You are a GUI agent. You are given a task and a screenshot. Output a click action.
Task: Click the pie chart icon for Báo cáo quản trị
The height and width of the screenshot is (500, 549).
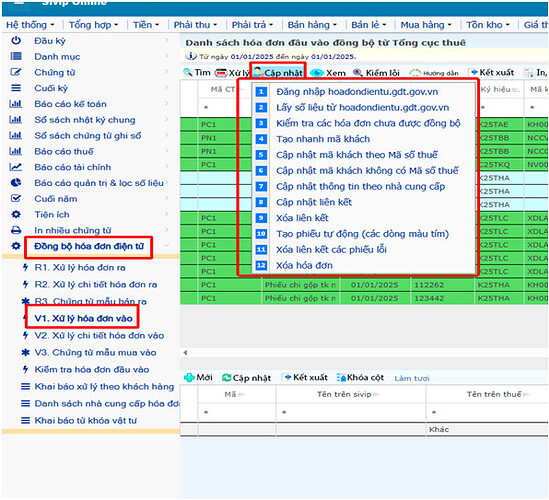pyautogui.click(x=16, y=183)
